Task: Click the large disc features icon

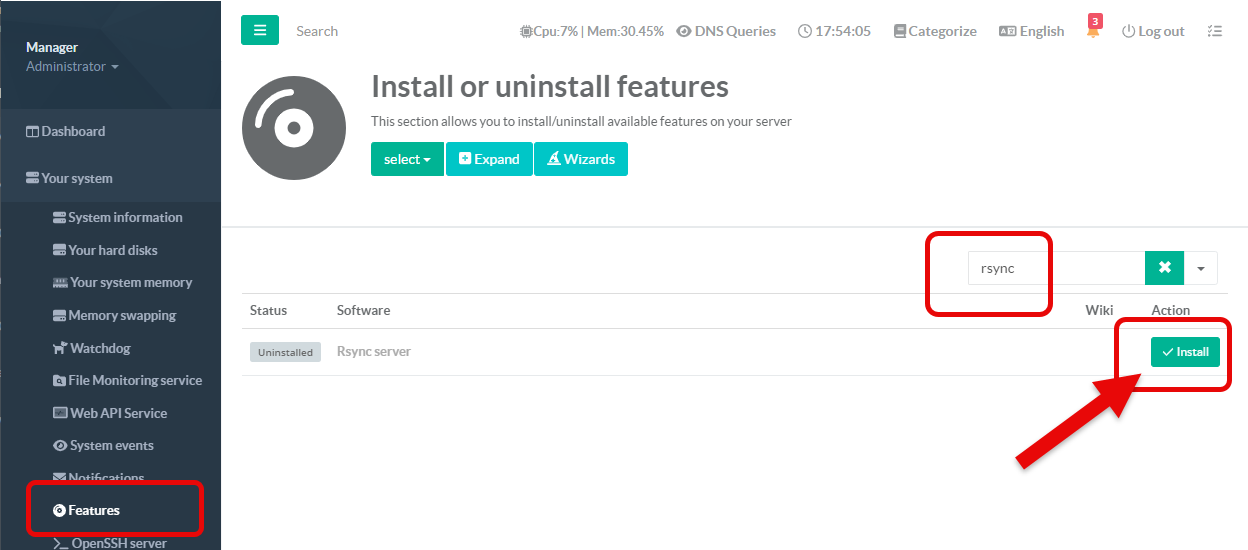Action: 292,128
